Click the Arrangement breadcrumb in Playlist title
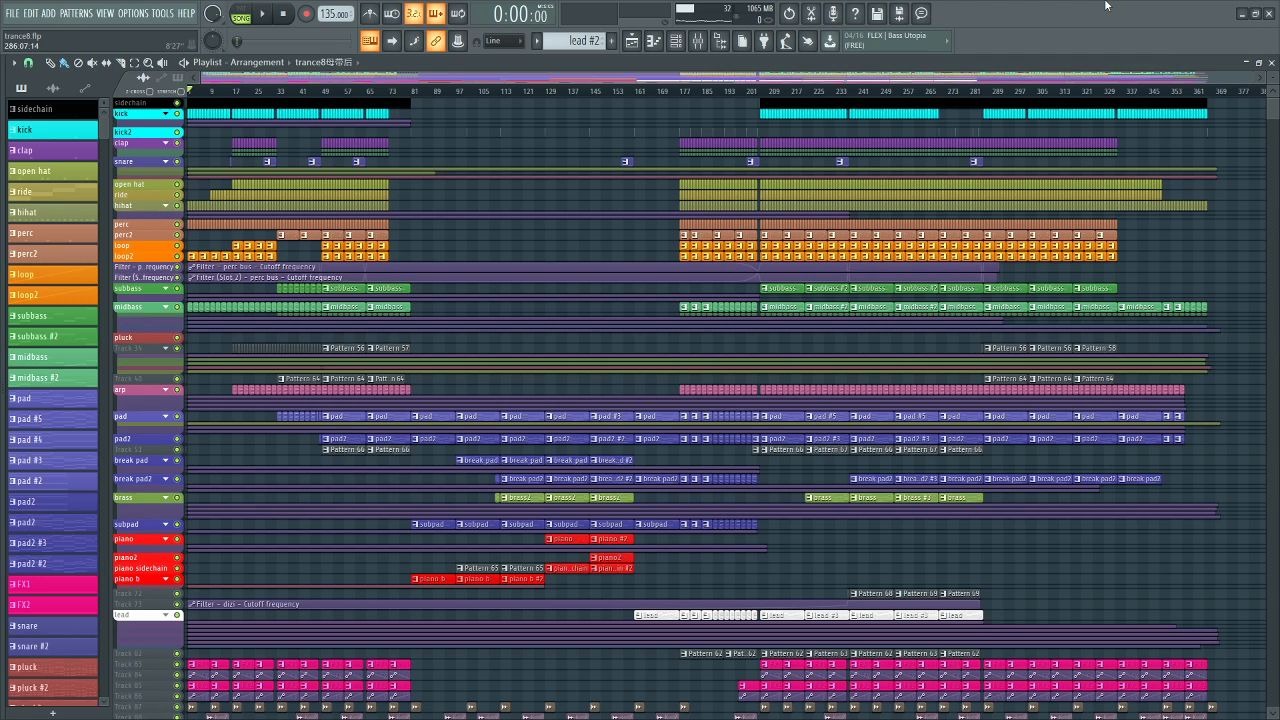The width and height of the screenshot is (1280, 720). [257, 63]
